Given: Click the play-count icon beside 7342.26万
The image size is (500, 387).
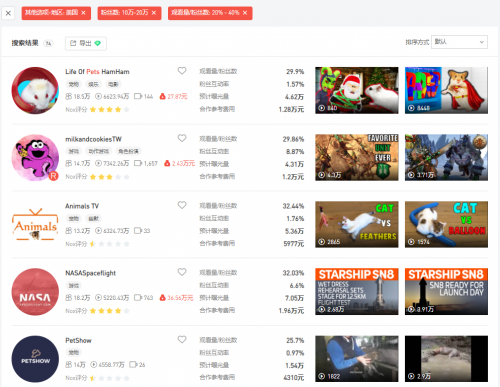Looking at the screenshot, I should [98, 163].
